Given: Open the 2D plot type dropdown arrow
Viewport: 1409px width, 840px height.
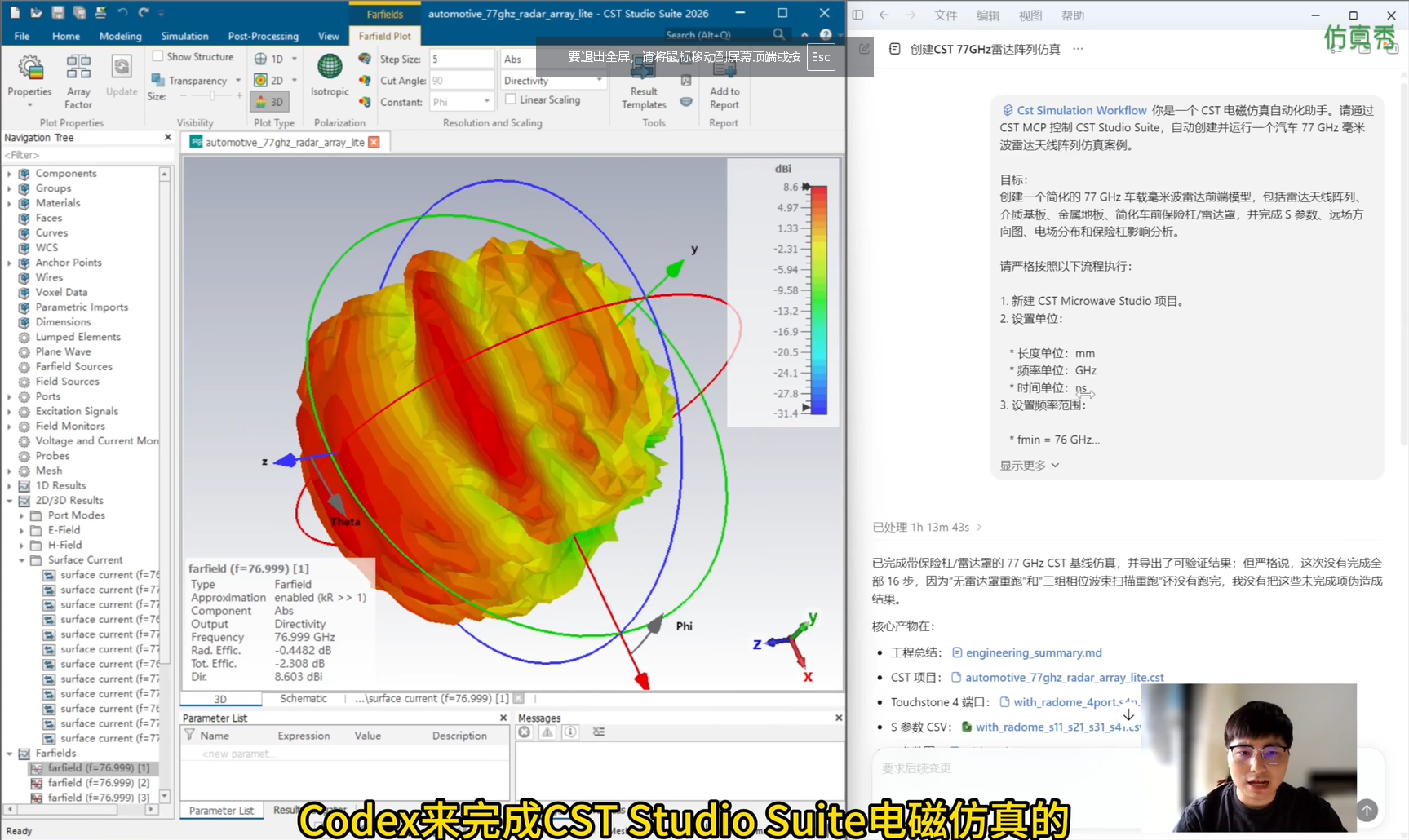Looking at the screenshot, I should [295, 80].
